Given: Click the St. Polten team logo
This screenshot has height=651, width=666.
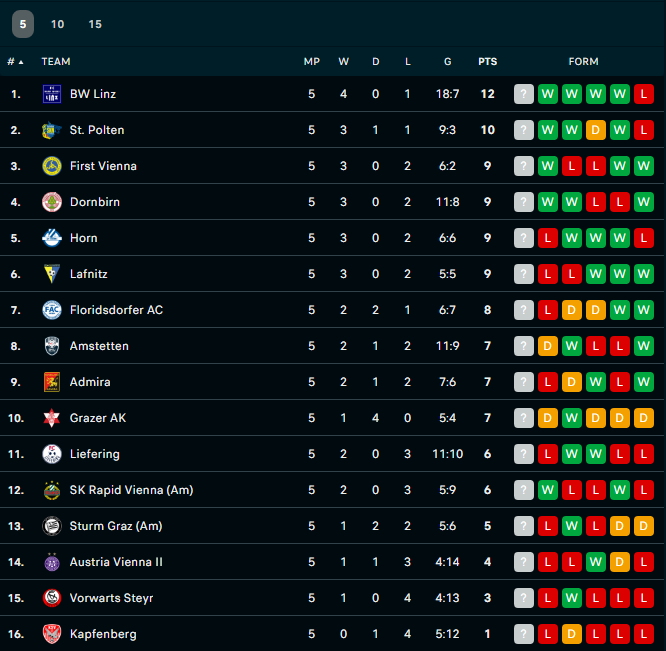Looking at the screenshot, I should [52, 130].
